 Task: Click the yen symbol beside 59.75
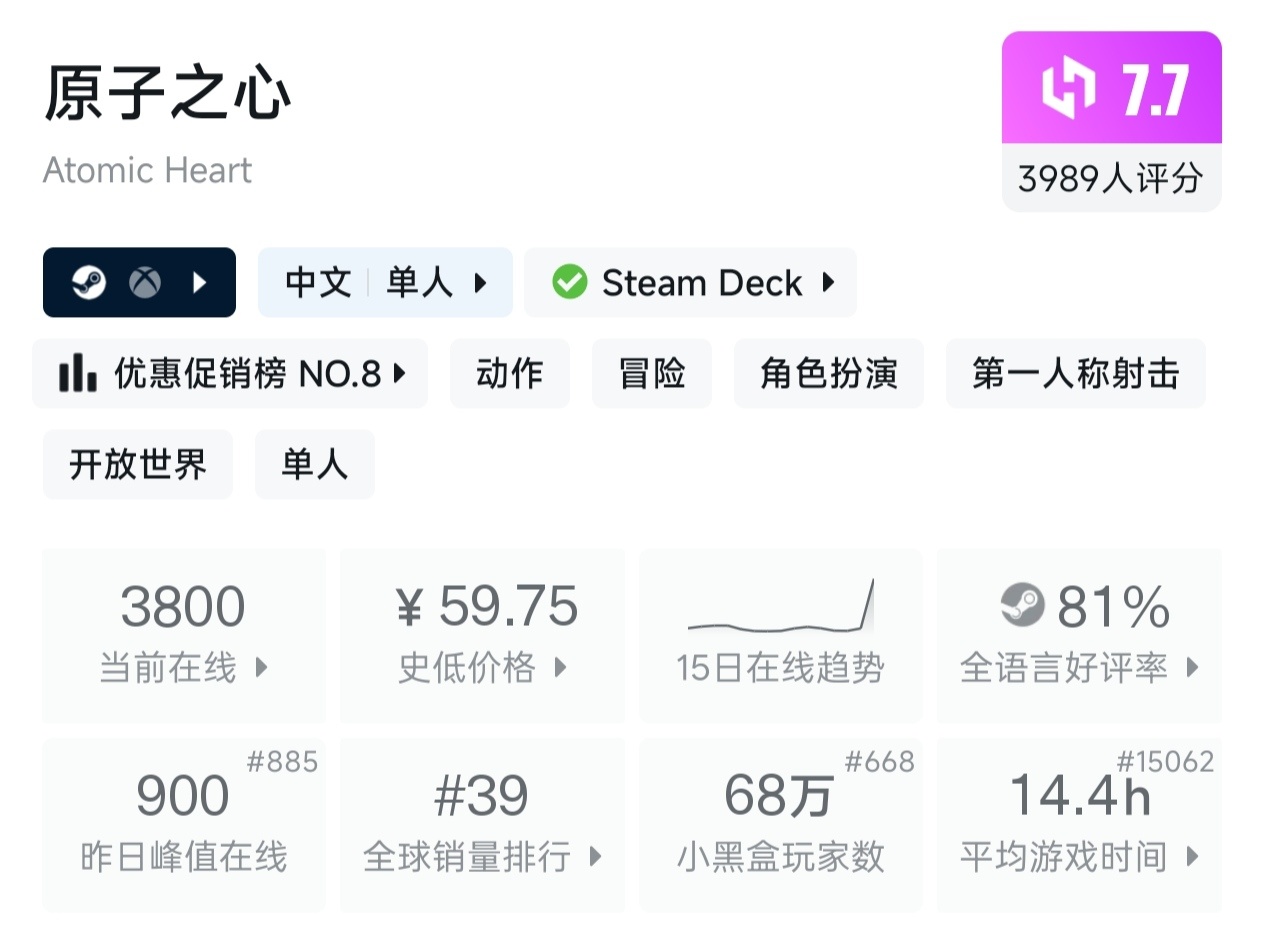pos(409,608)
